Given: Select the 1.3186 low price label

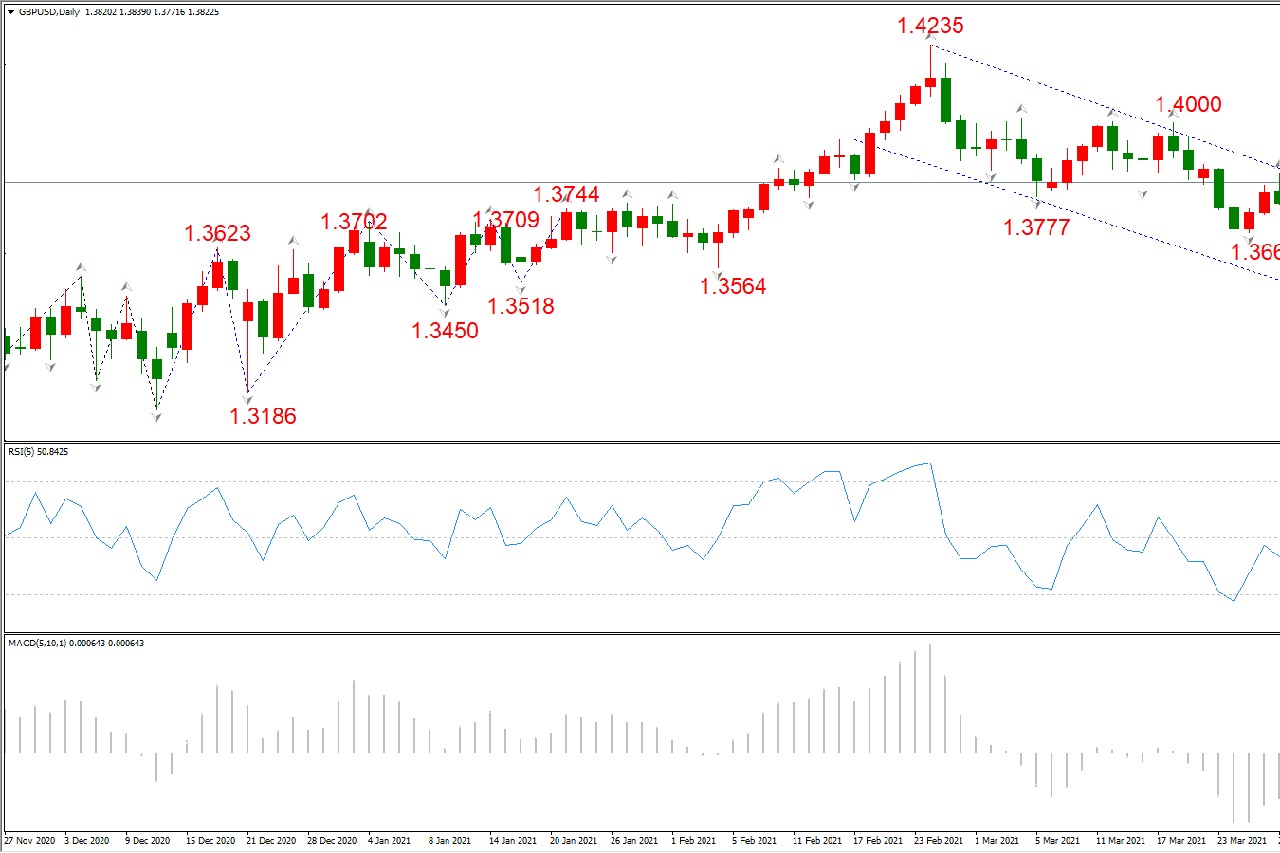Looking at the screenshot, I should [263, 416].
